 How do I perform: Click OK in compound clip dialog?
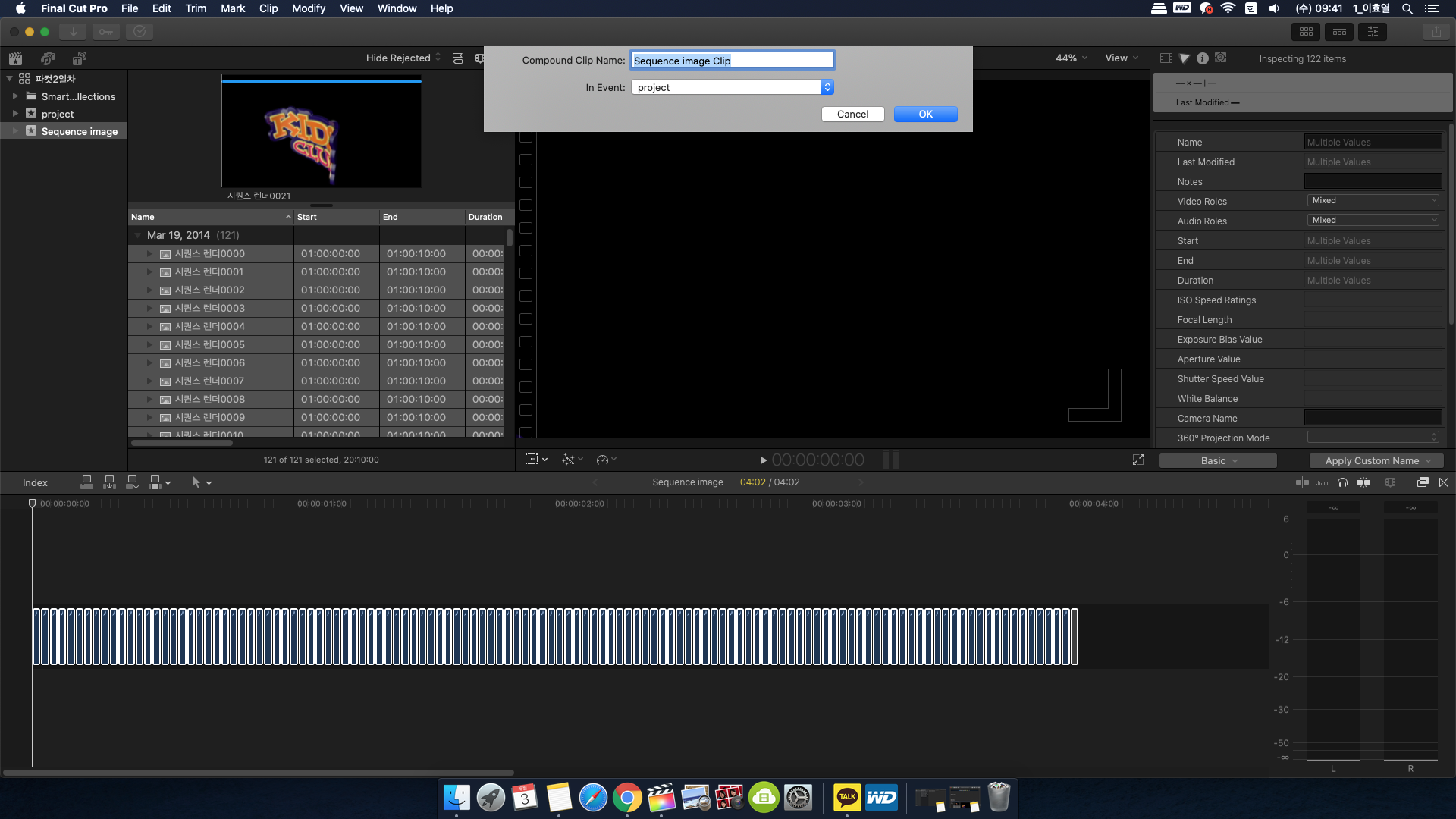[925, 114]
